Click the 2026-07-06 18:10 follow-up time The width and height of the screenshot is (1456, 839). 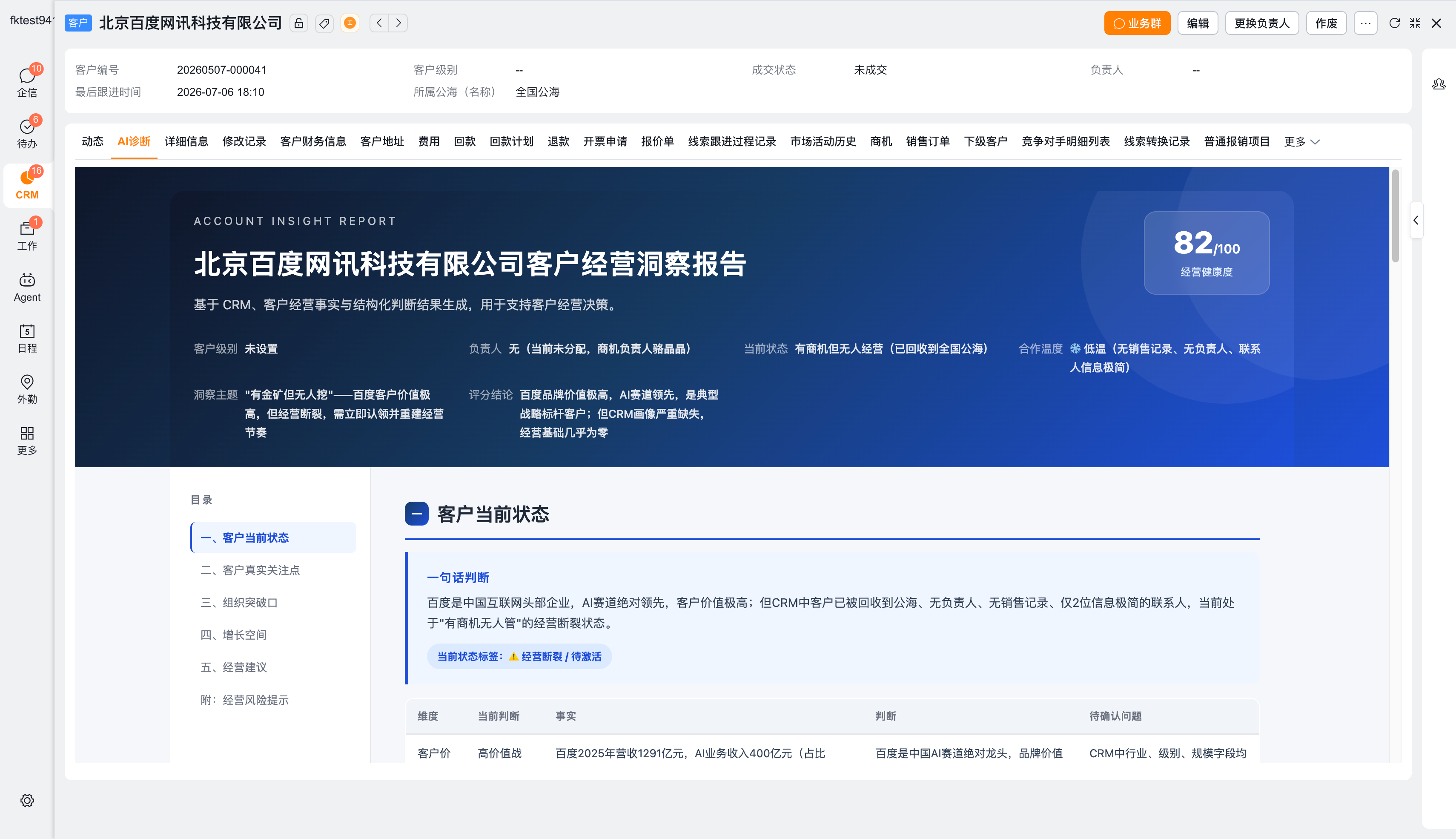[x=220, y=92]
